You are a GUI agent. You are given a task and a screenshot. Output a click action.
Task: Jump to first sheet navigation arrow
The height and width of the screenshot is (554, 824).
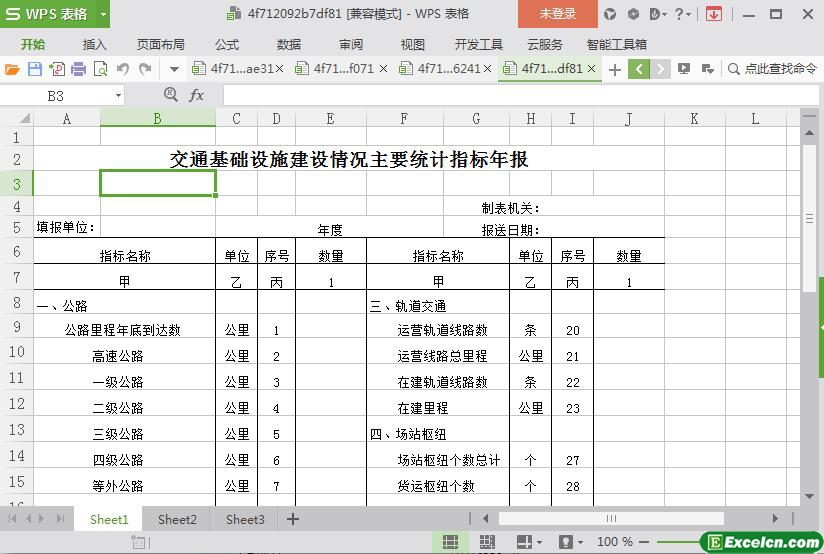click(x=13, y=519)
